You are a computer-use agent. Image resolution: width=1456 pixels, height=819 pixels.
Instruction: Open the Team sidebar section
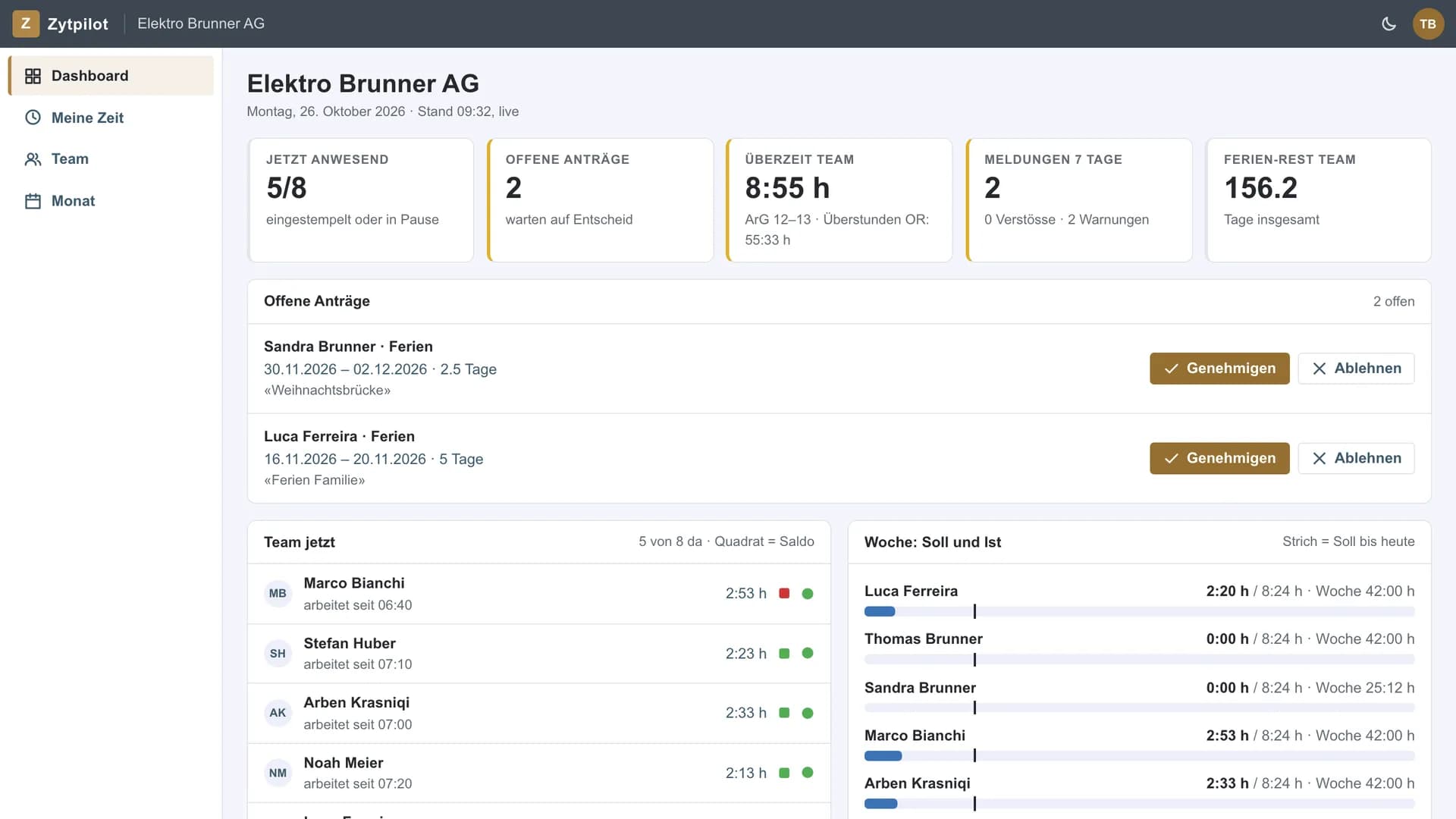[111, 159]
